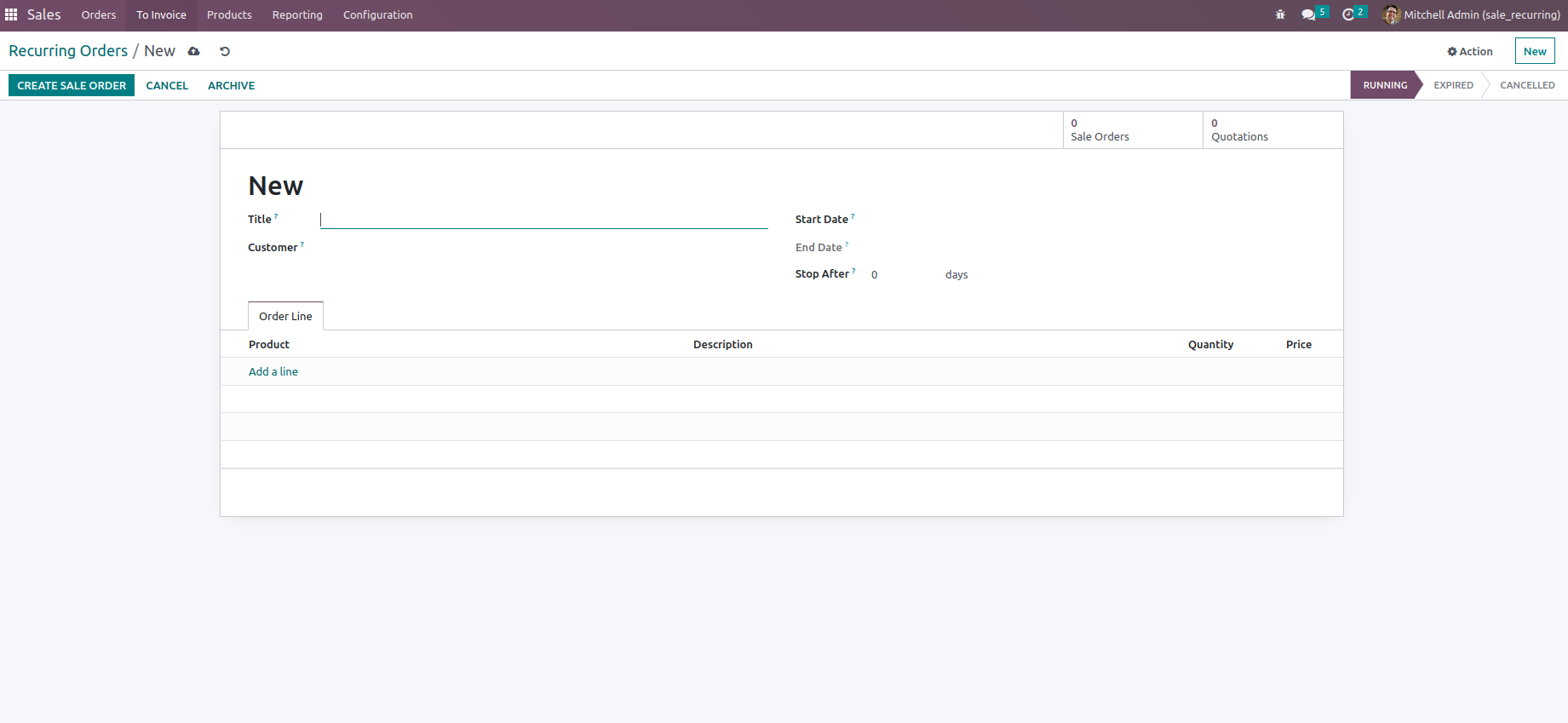This screenshot has width=1568, height=723.
Task: Open the activities clock icon
Action: 1348,14
